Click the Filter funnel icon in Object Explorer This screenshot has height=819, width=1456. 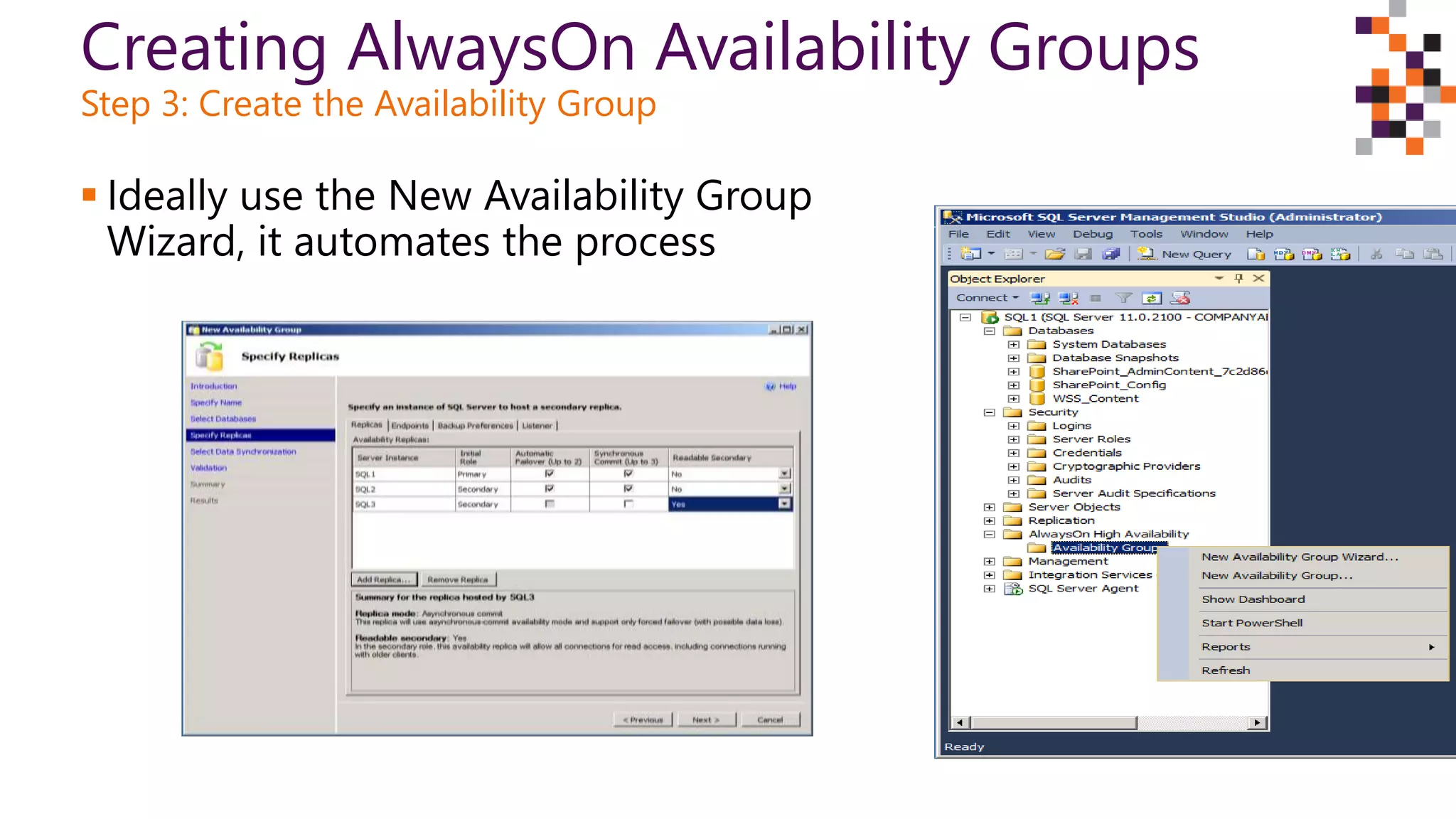[x=1123, y=298]
